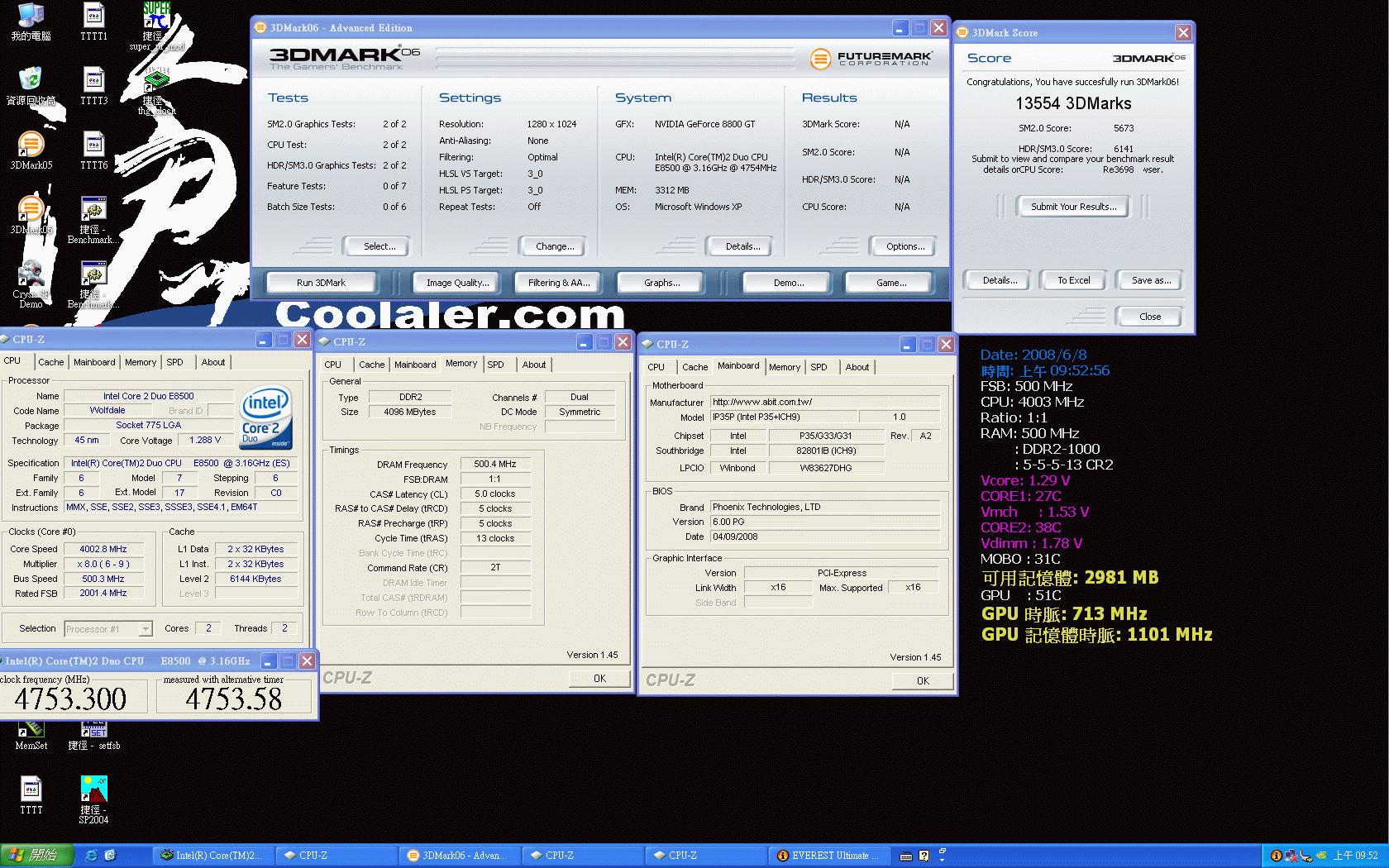Click the motherboard manufacturer URL field
The image size is (1389, 868).
824,402
